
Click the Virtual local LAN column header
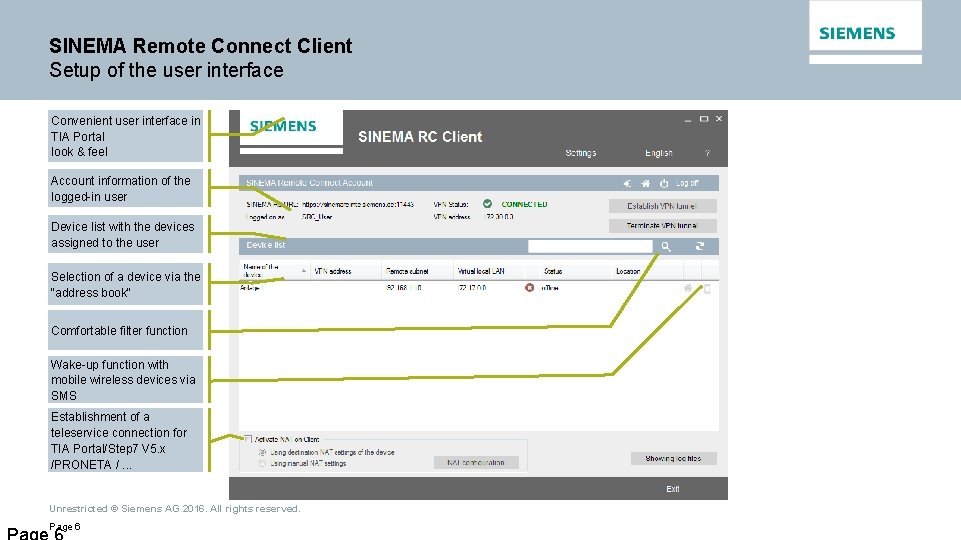[x=481, y=271]
